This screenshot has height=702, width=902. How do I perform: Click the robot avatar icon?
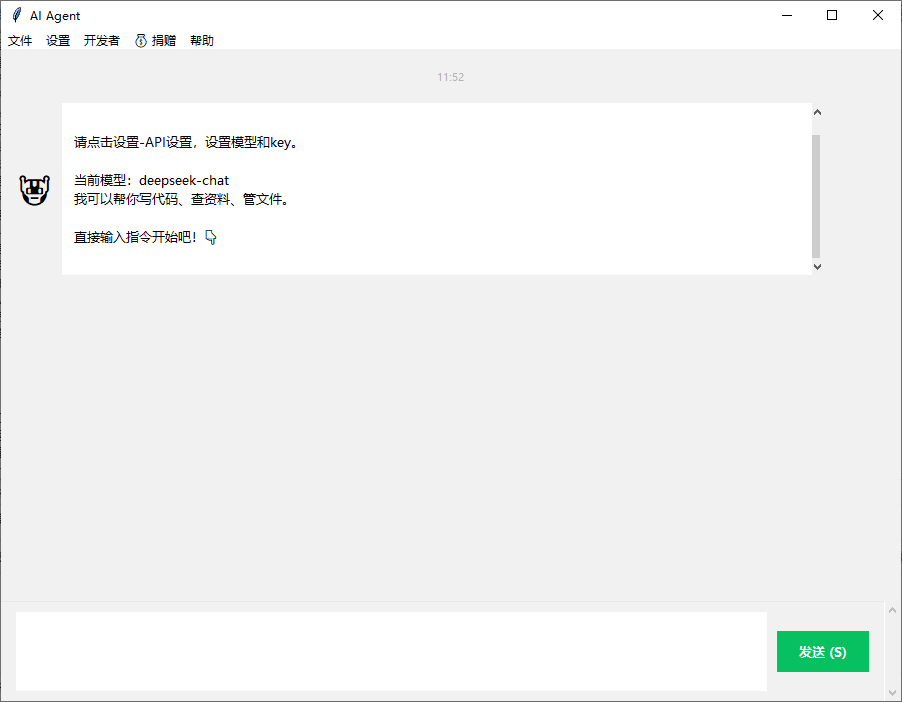34,190
